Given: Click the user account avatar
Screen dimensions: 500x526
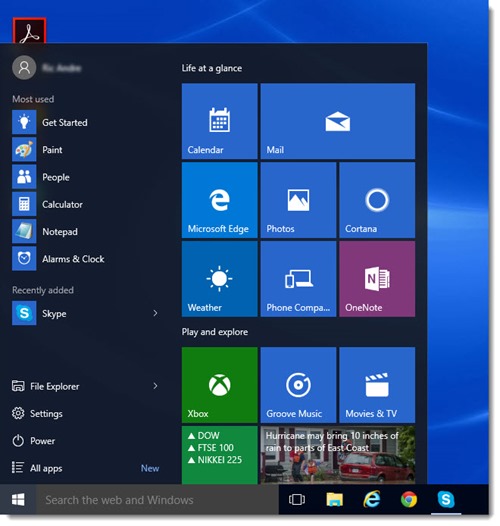Looking at the screenshot, I should tap(24, 68).
